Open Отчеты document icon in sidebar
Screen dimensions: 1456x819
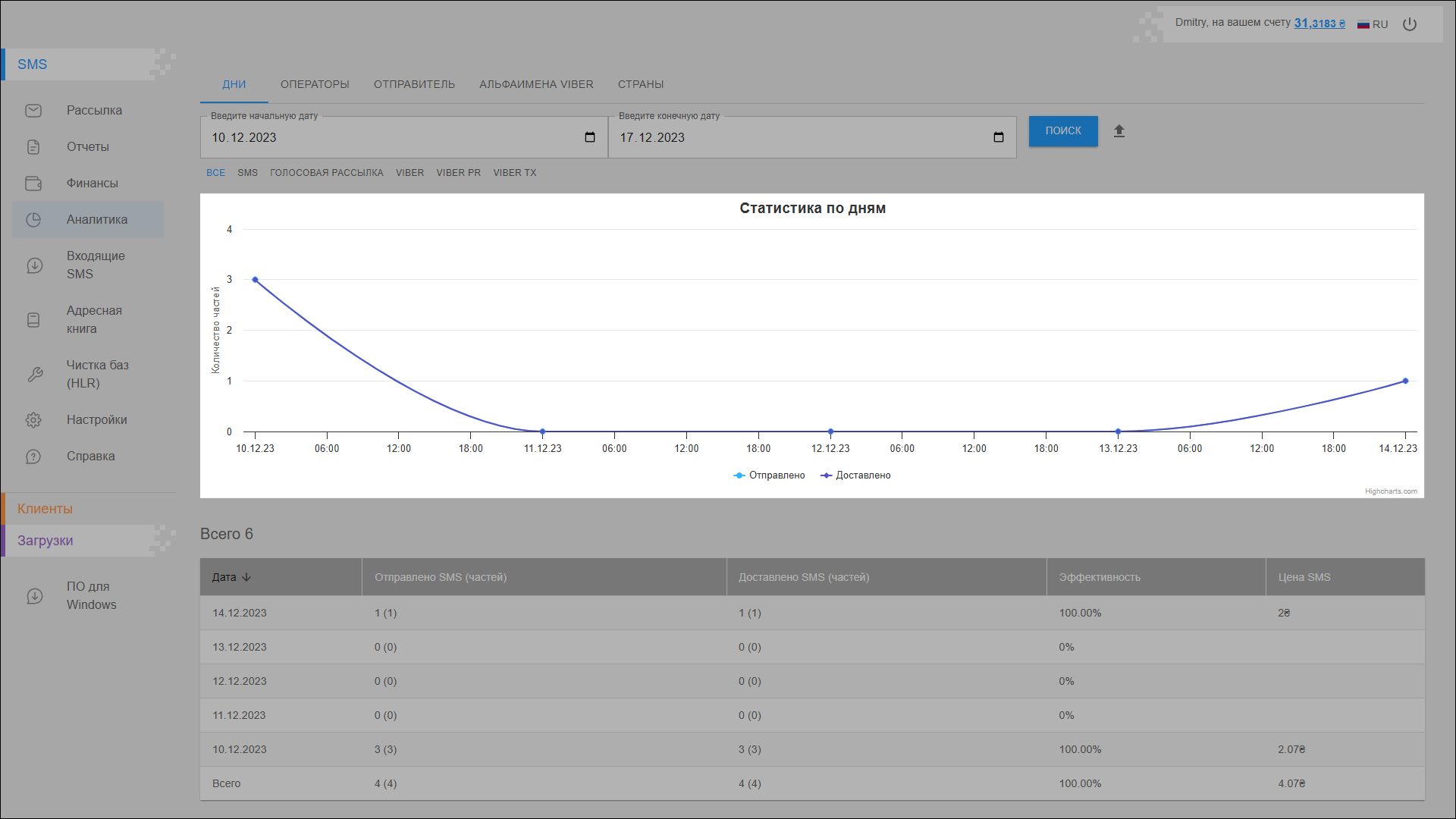pos(33,147)
